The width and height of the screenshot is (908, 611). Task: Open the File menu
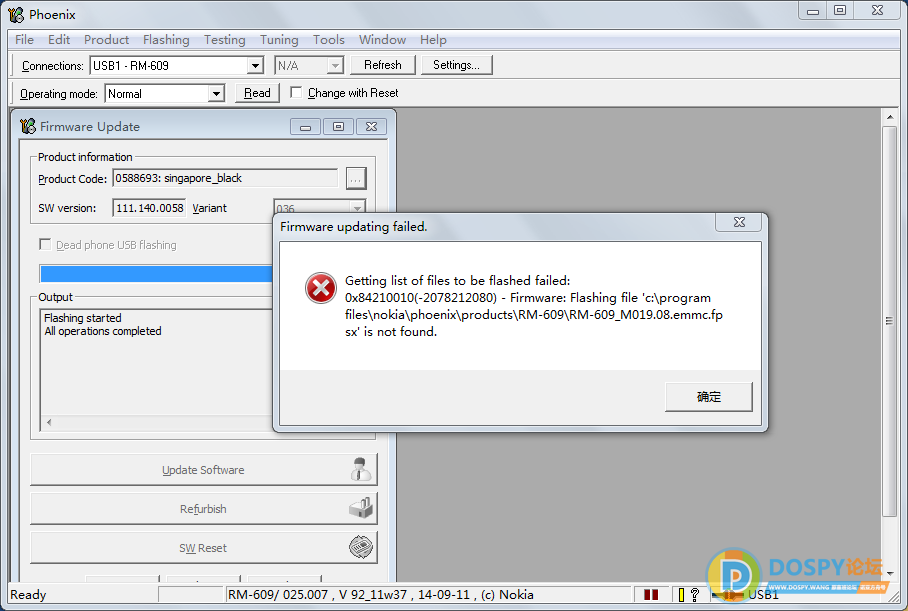click(x=24, y=39)
